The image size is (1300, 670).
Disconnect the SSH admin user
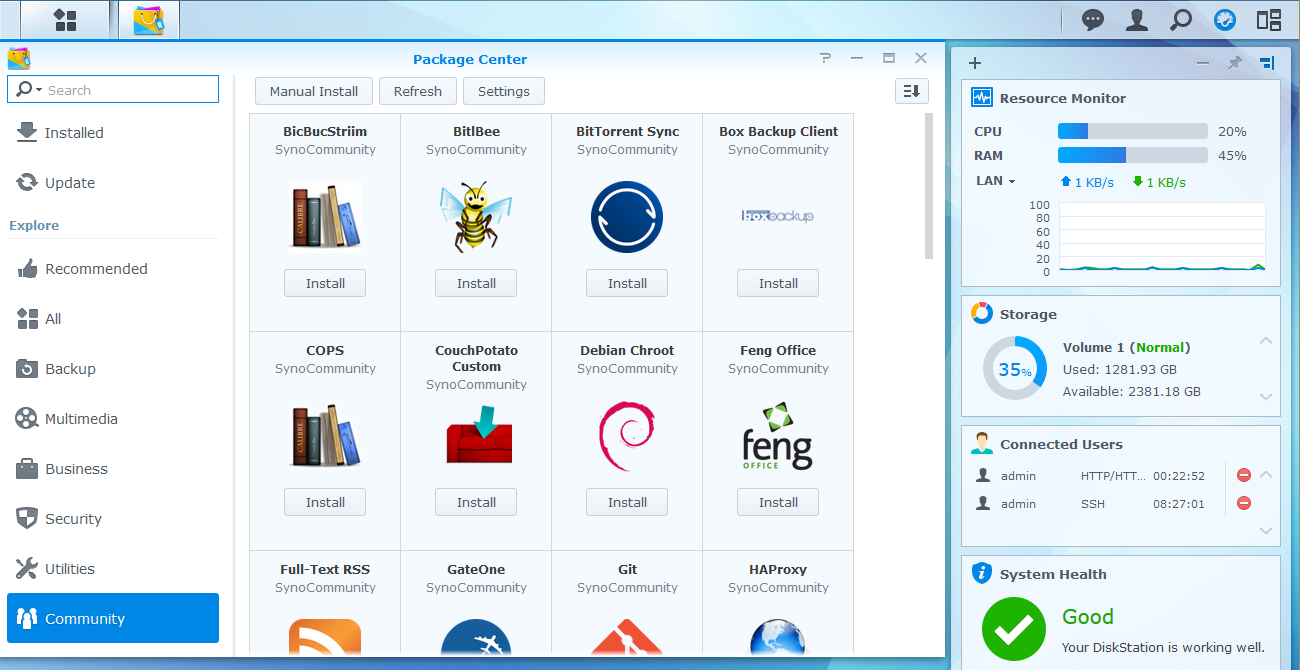click(1244, 504)
